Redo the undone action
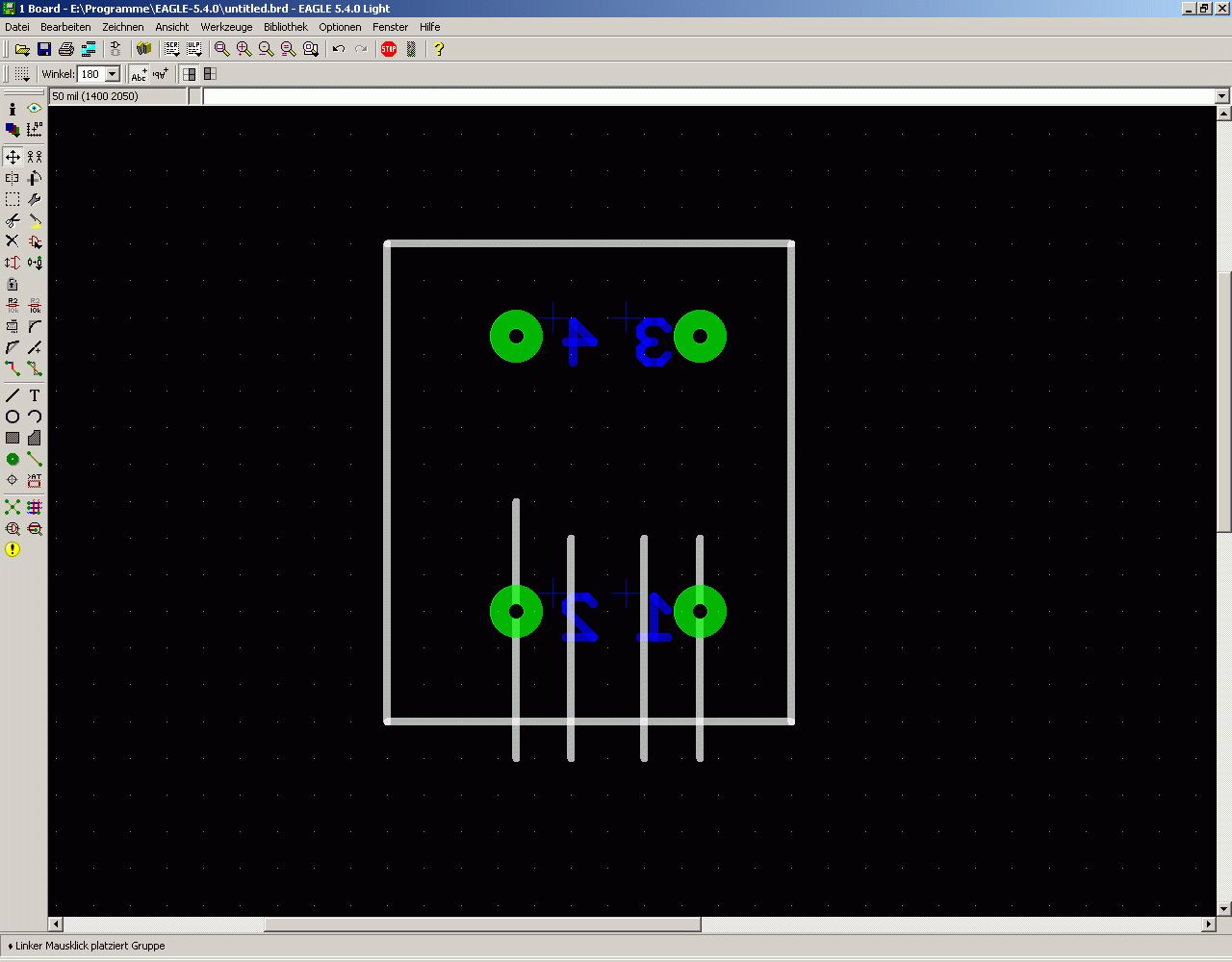Image resolution: width=1232 pixels, height=962 pixels. (x=361, y=49)
